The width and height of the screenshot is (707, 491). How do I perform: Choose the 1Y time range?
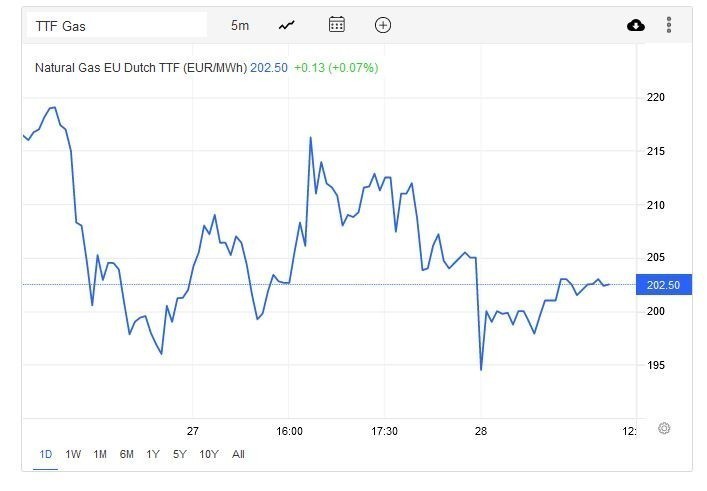coord(153,454)
